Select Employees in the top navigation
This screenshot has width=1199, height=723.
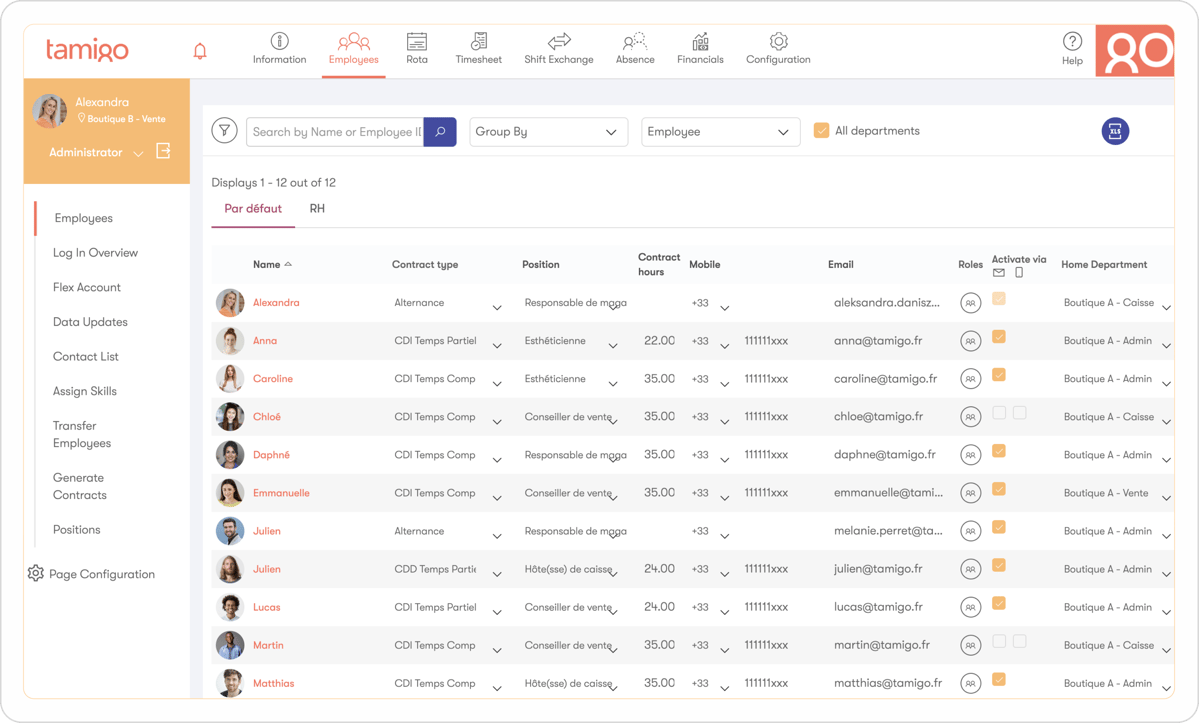(353, 49)
